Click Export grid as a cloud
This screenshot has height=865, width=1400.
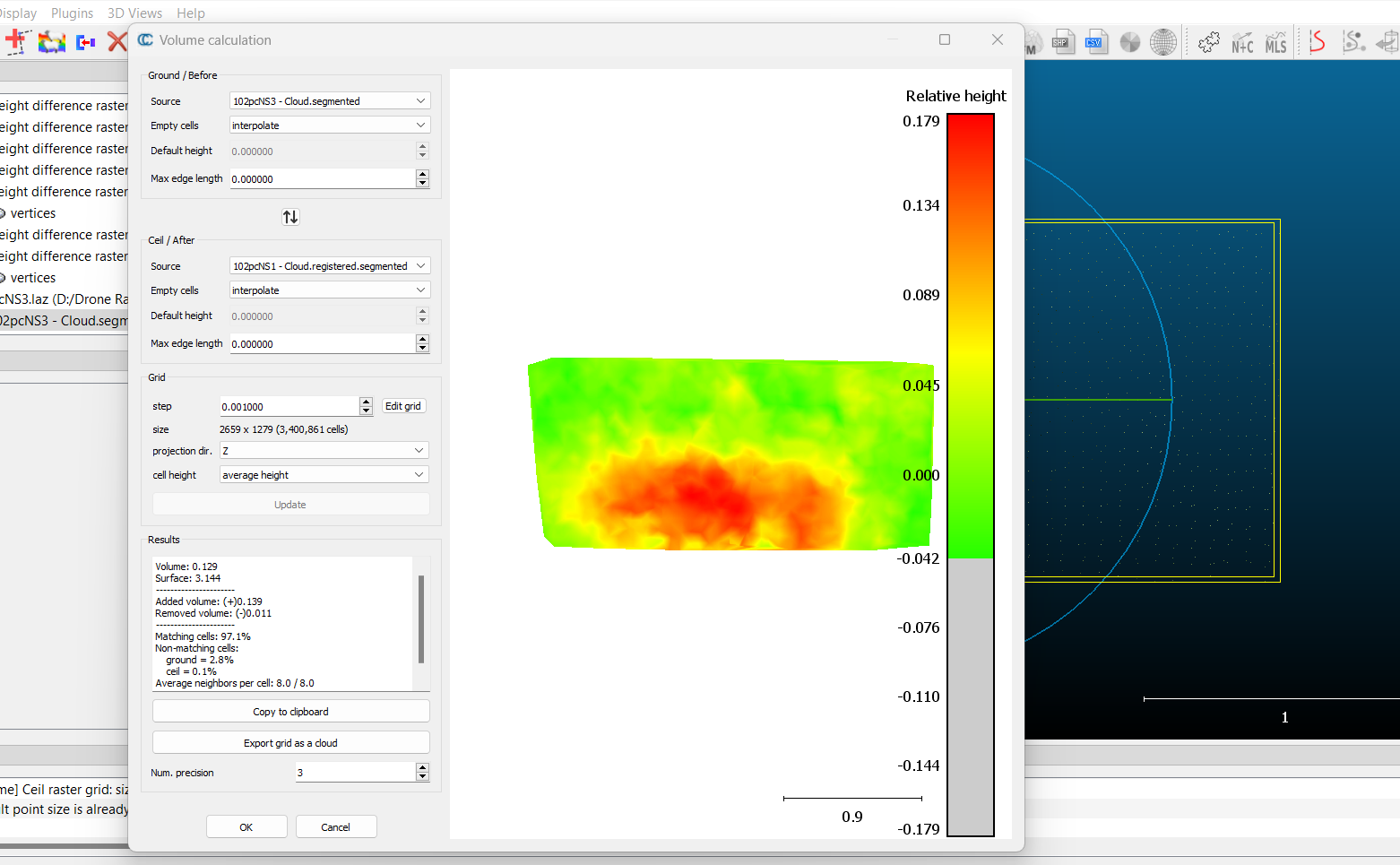coord(290,742)
